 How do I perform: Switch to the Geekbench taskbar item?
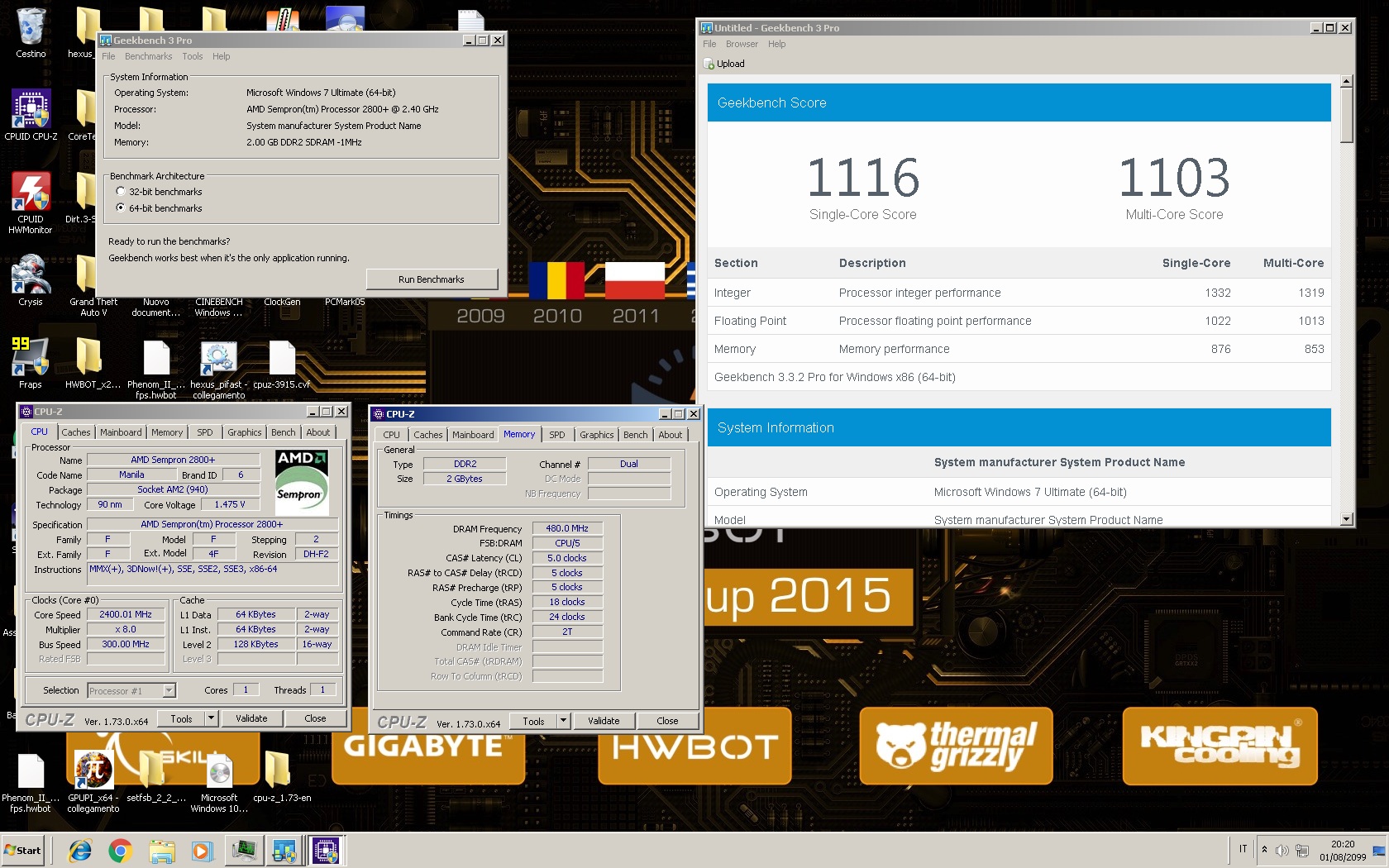[x=284, y=851]
